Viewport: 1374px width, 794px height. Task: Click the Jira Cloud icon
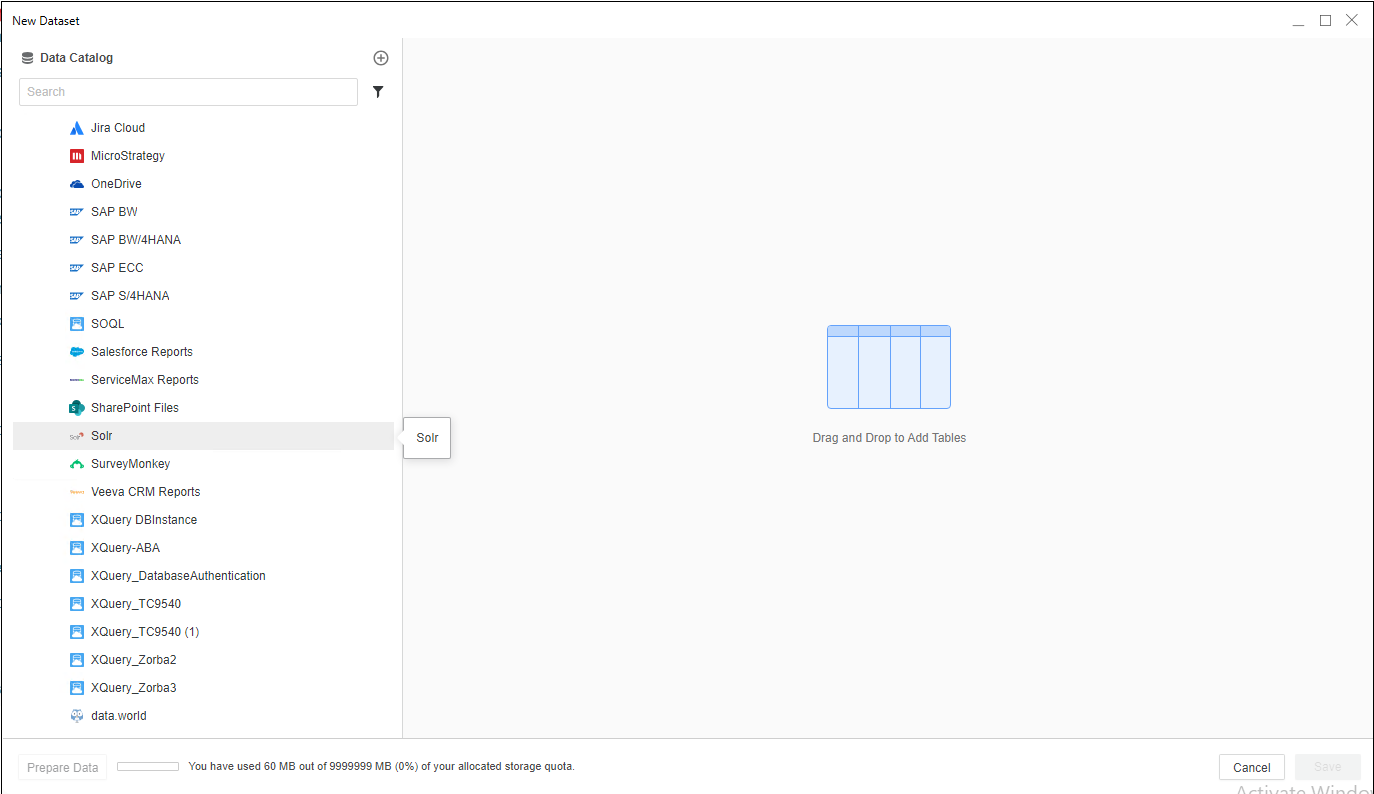pyautogui.click(x=77, y=128)
